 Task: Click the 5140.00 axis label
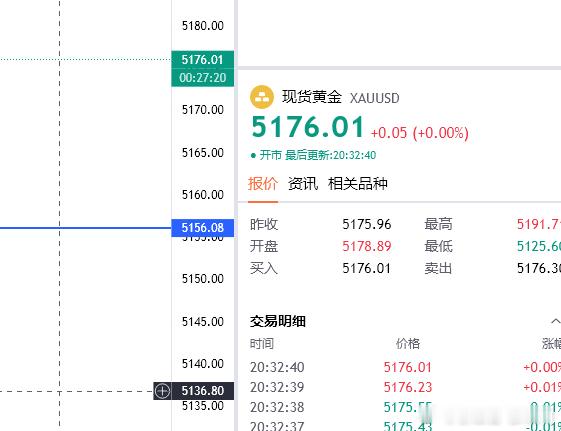pos(203,364)
